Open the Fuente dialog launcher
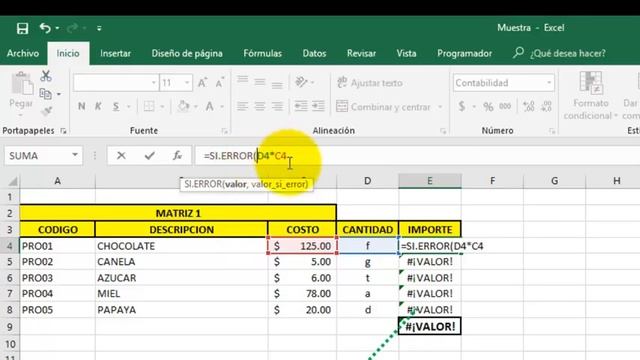 (224, 131)
